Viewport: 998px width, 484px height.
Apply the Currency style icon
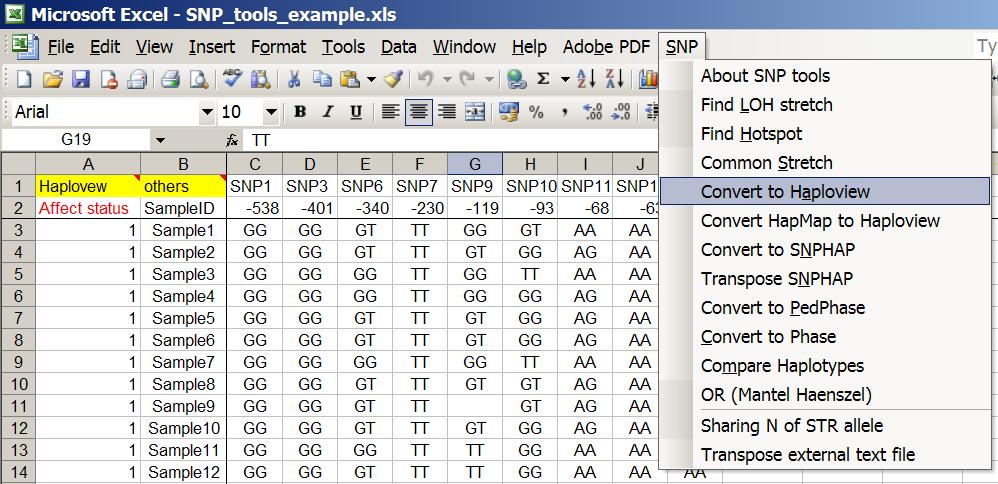point(508,113)
